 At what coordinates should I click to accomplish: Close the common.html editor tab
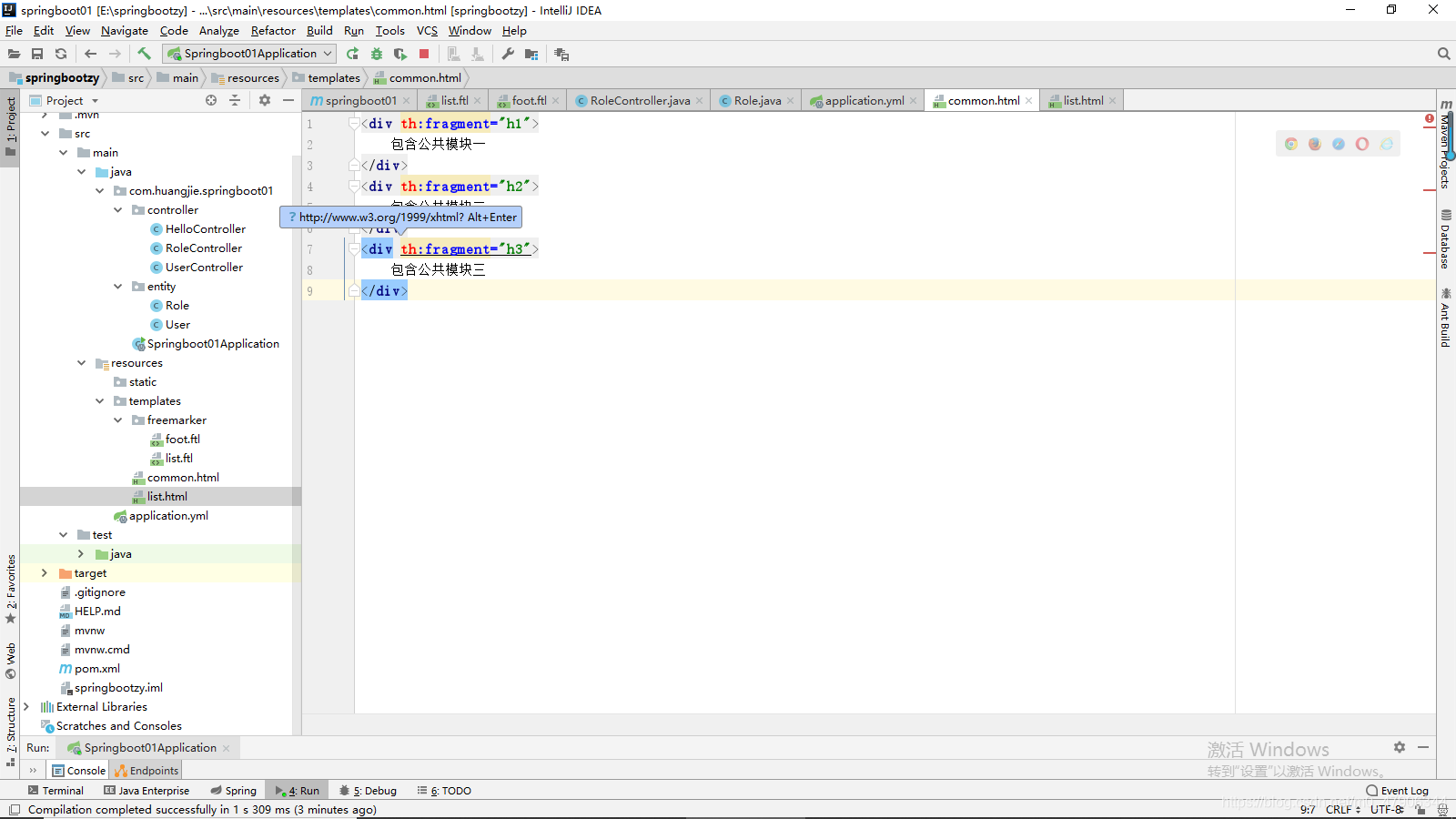tap(1029, 100)
